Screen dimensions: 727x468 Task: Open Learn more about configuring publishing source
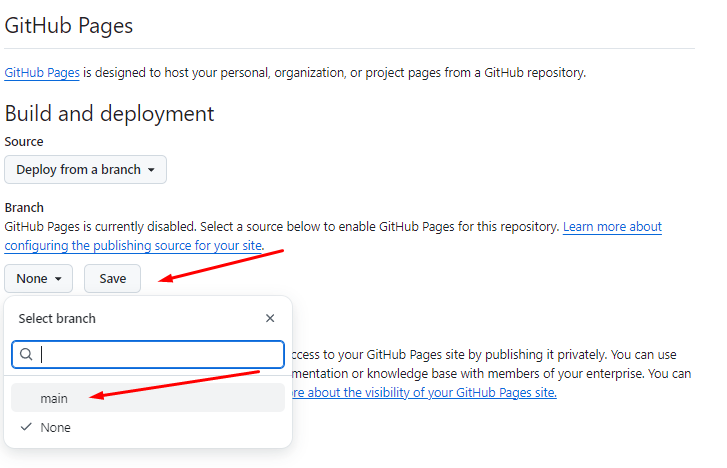(612, 227)
